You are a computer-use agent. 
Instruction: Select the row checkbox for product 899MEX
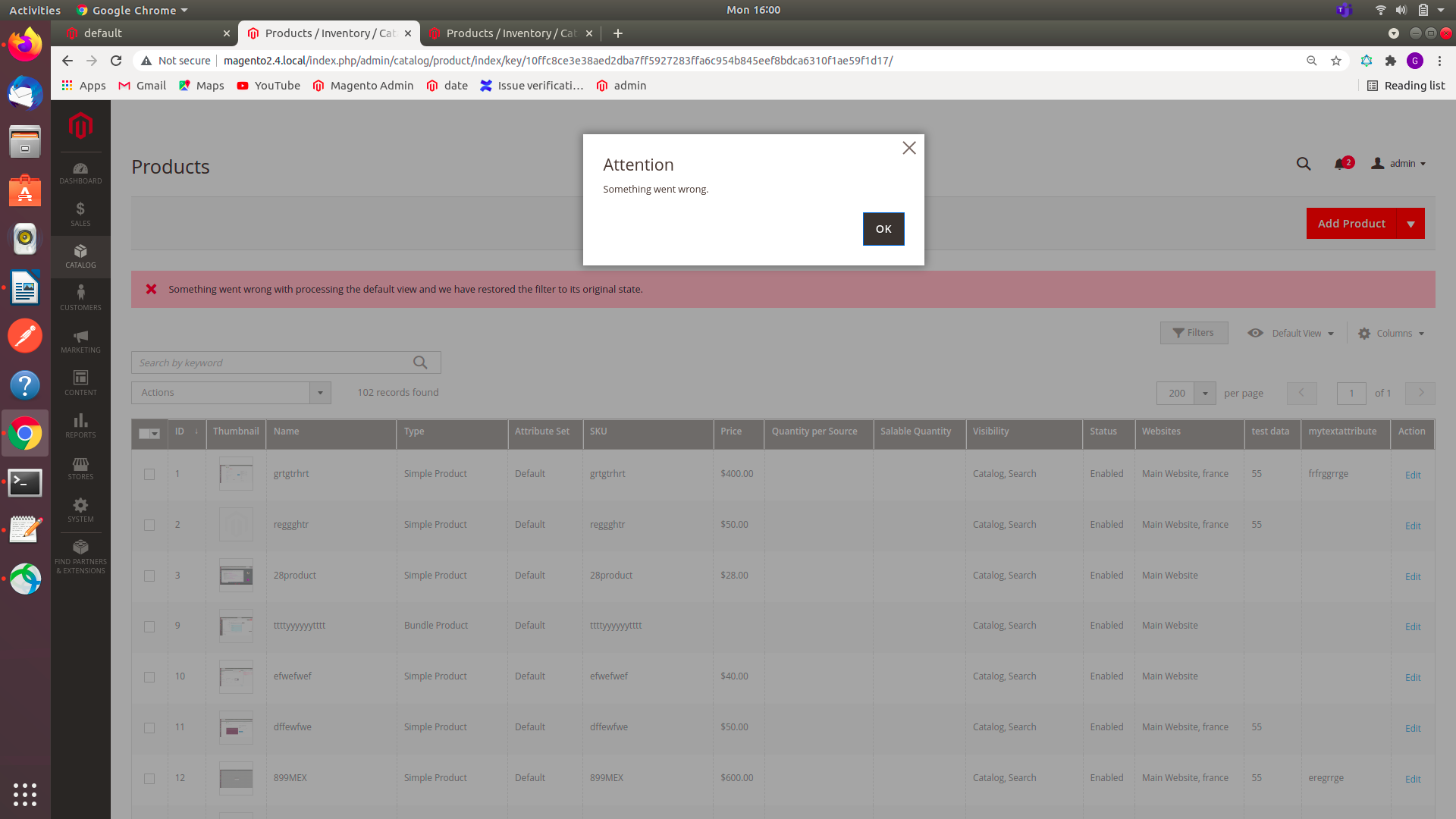pos(149,778)
